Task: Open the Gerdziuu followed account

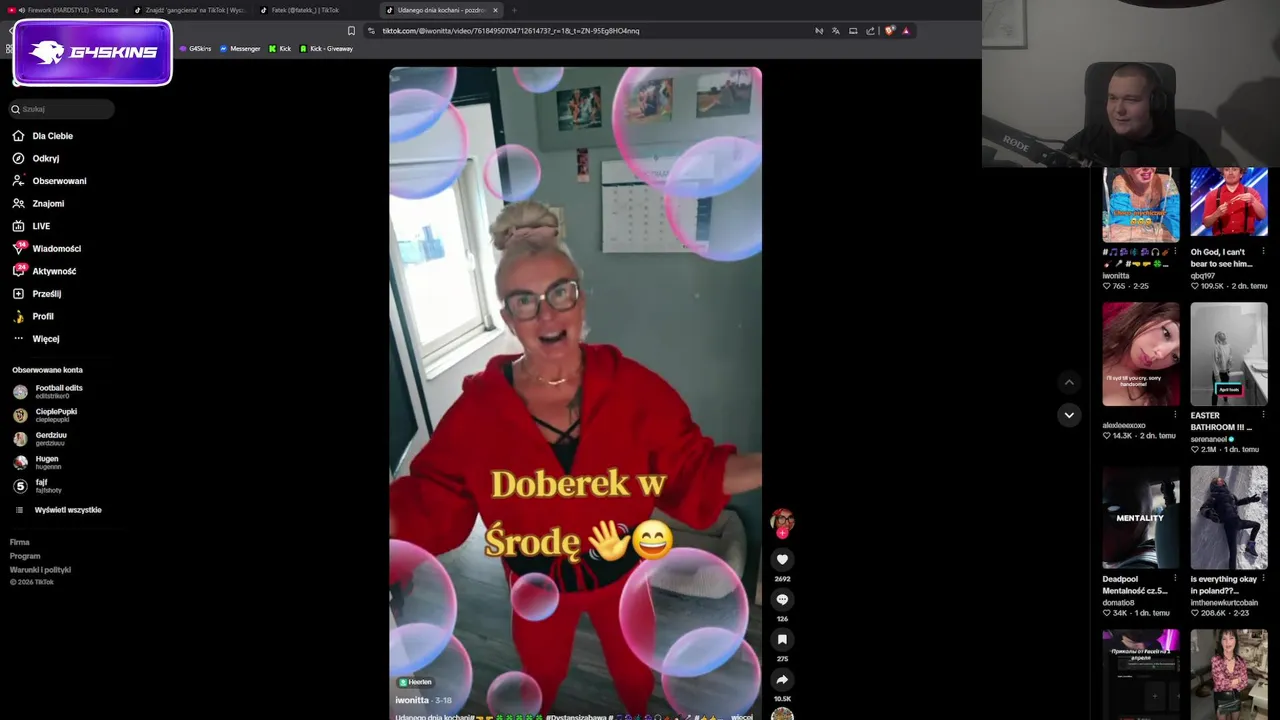Action: (x=40, y=438)
